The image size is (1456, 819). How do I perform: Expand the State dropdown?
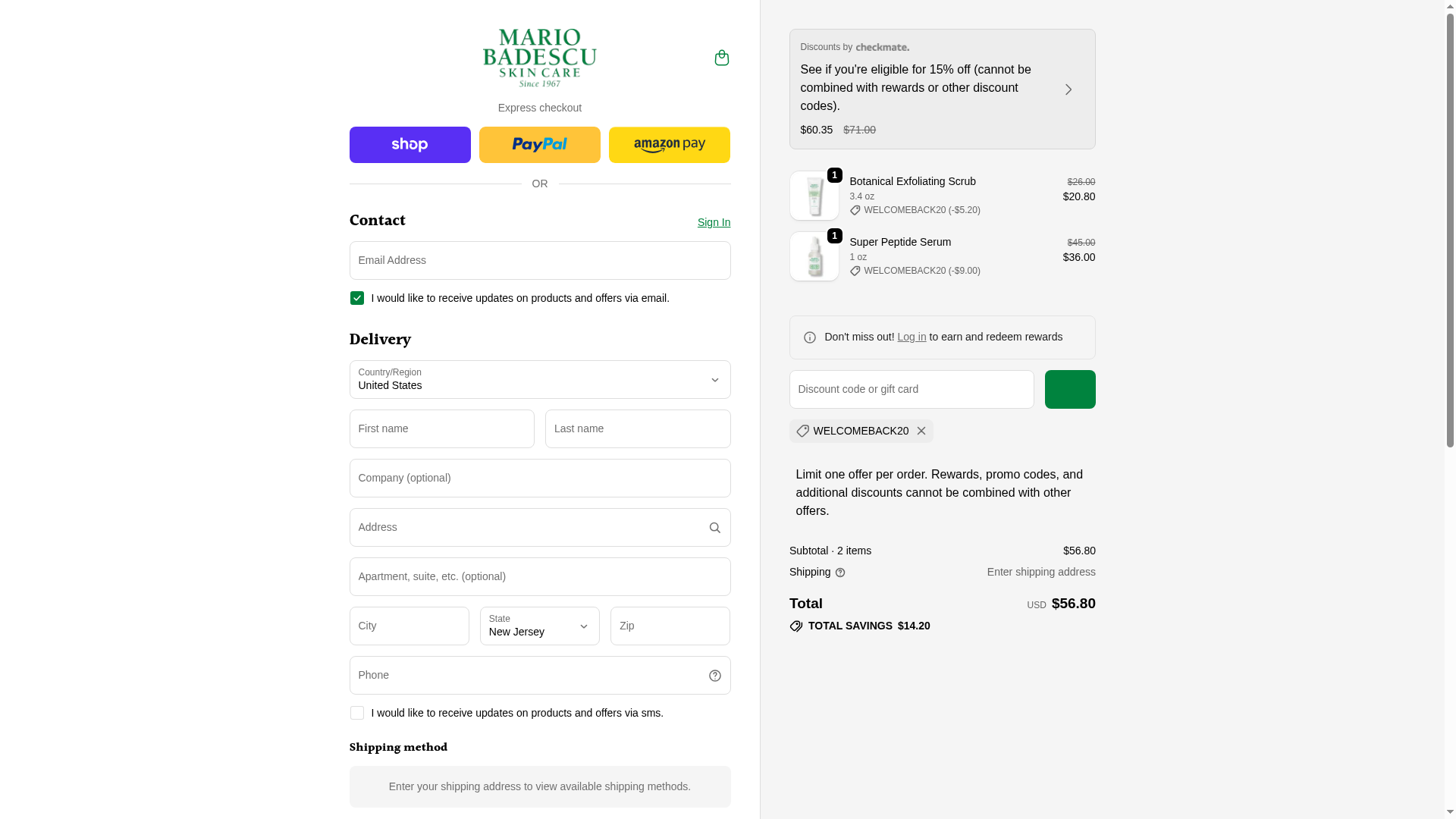(539, 626)
